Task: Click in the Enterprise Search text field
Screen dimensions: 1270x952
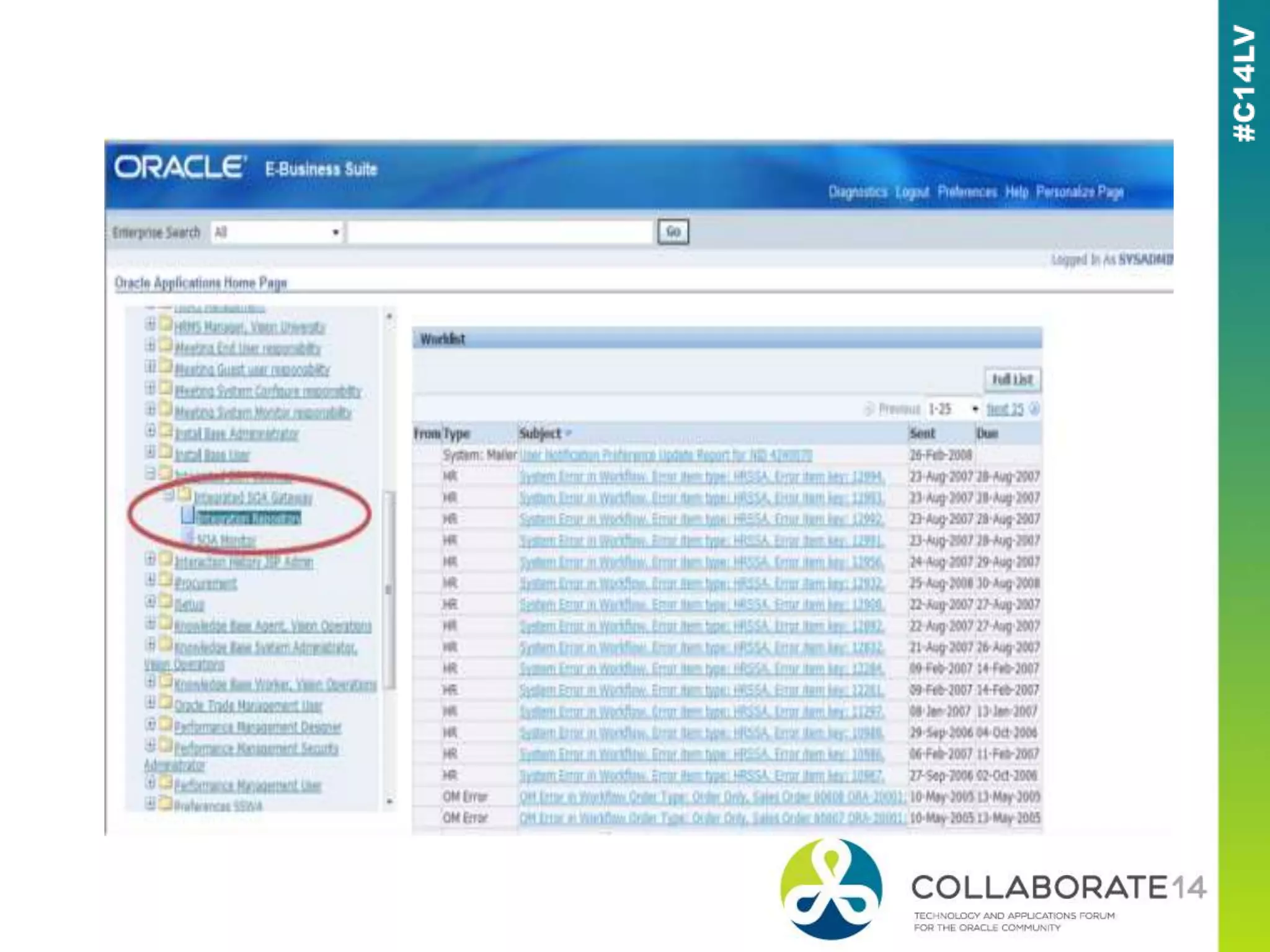Action: tap(500, 232)
